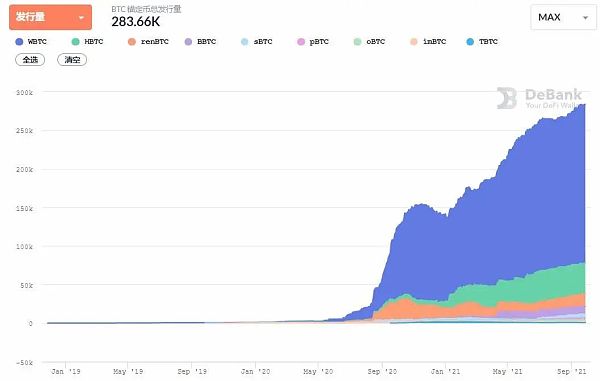Toggle the renBTC series in the legend
The image size is (600, 381).
tap(148, 42)
